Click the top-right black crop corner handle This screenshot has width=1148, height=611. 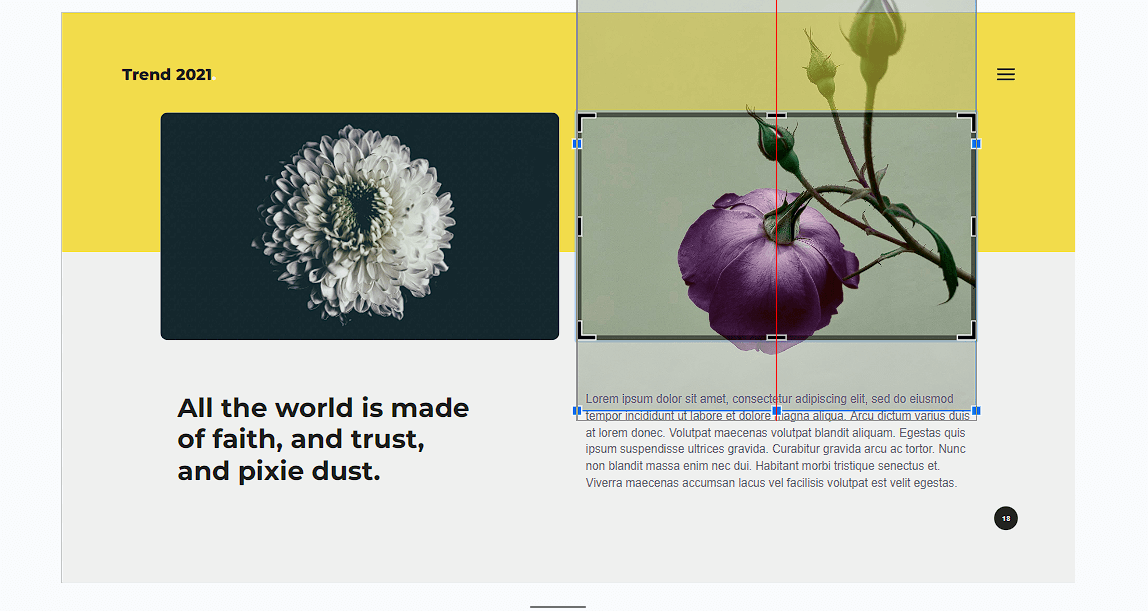(x=967, y=122)
